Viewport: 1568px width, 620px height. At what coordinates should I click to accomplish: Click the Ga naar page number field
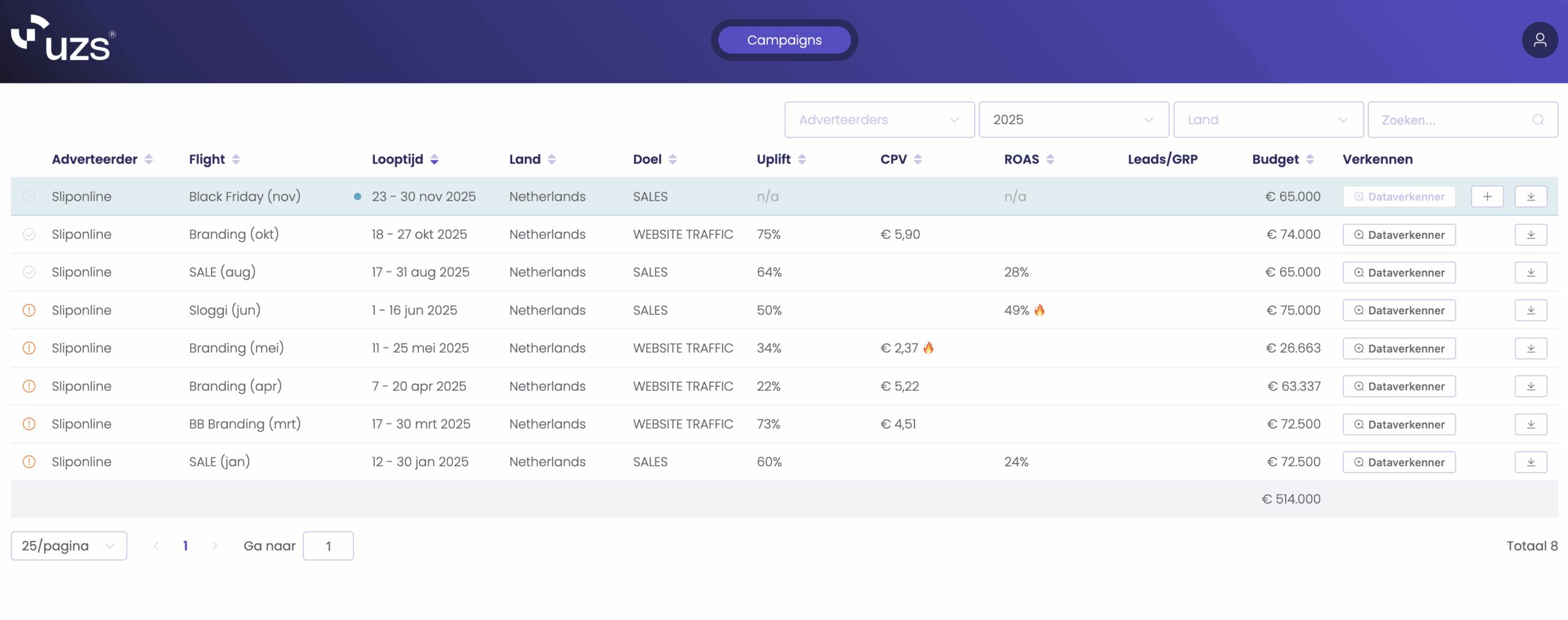pos(328,546)
